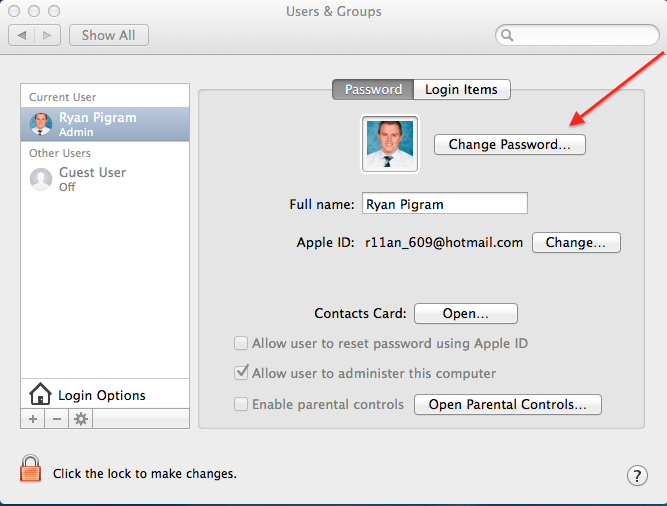Click the forward navigation arrow
The image size is (667, 506).
coord(47,35)
